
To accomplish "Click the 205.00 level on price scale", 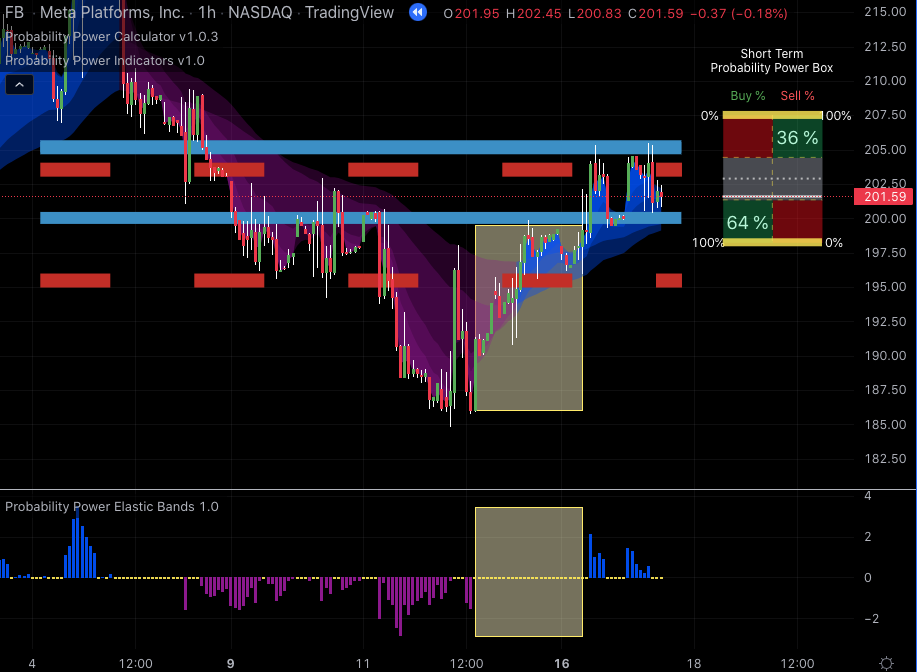I will point(884,149).
